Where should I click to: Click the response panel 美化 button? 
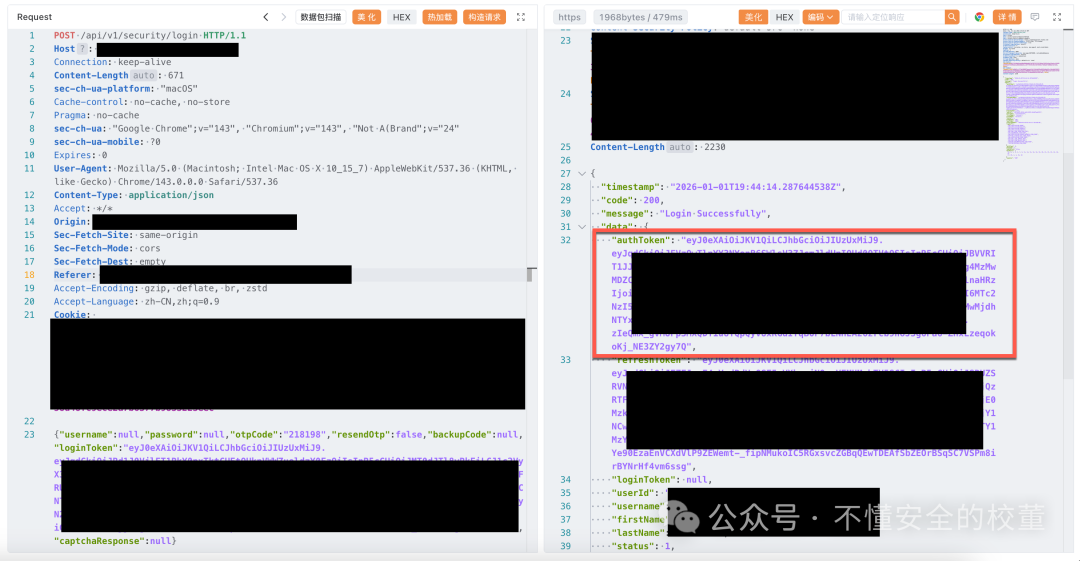754,17
